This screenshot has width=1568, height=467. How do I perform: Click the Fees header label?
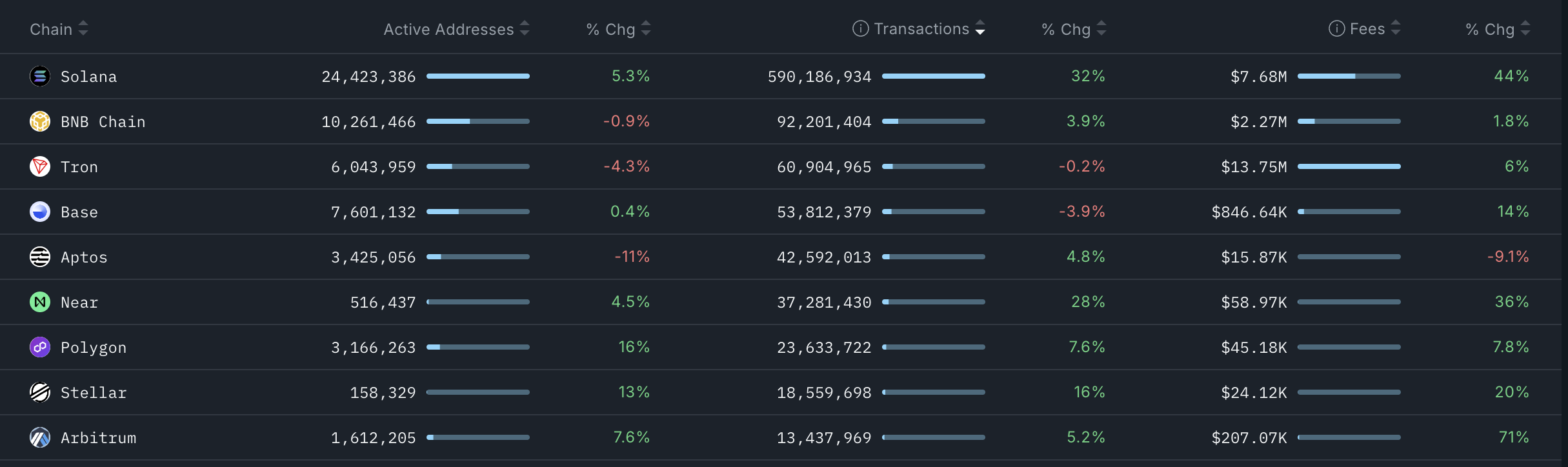point(1367,29)
